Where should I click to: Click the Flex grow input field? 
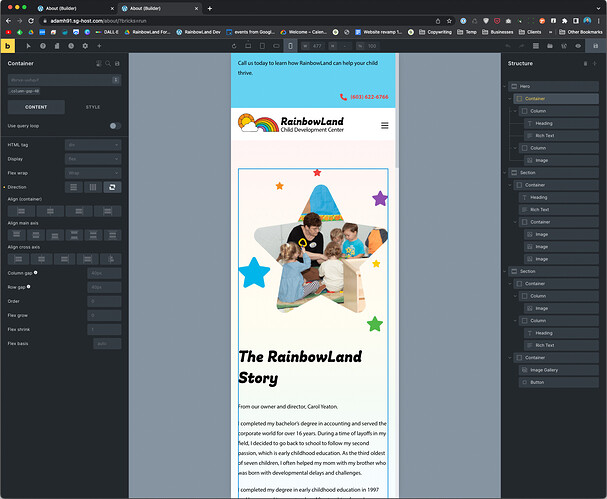104,316
